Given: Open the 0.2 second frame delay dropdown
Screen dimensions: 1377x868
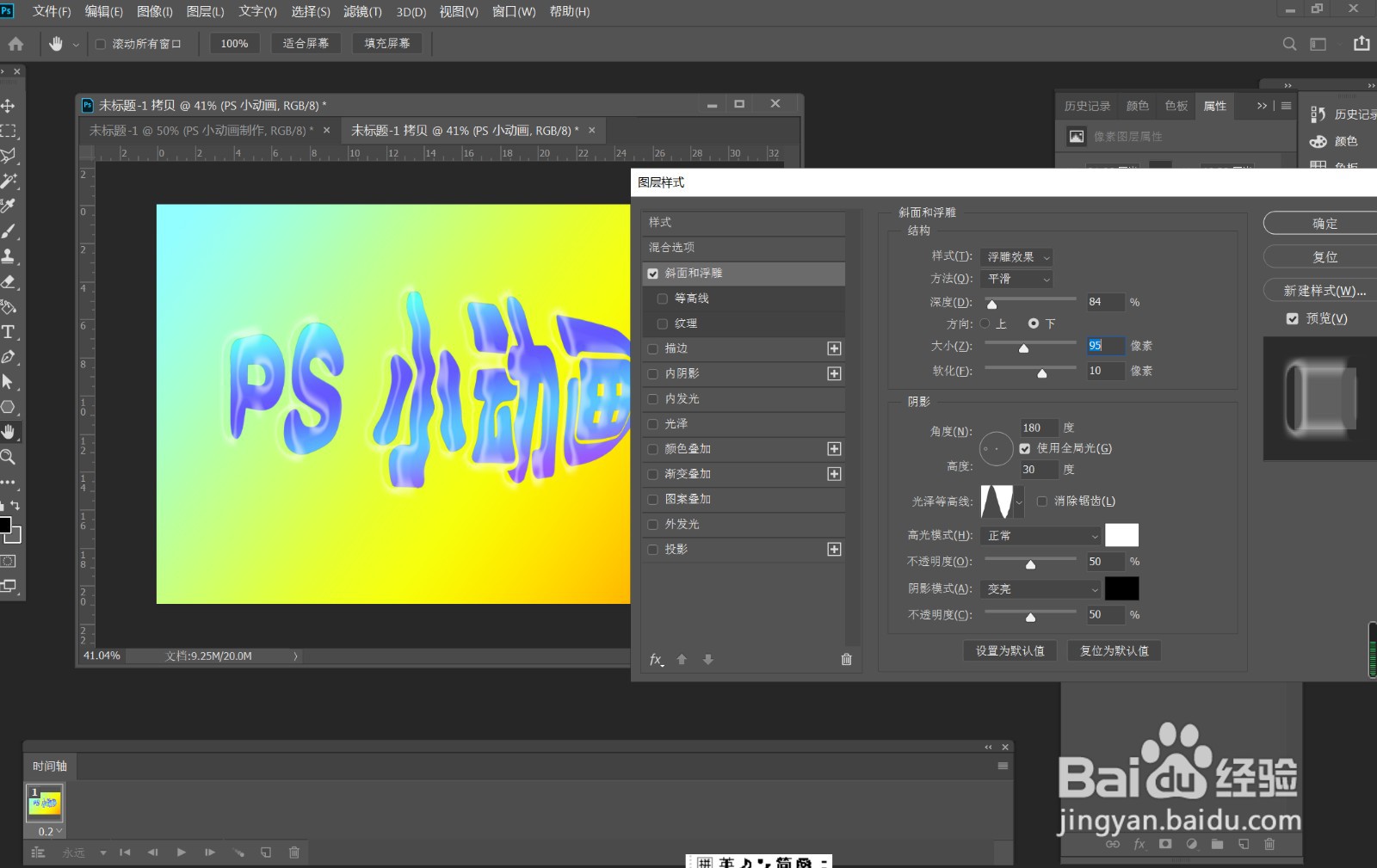Looking at the screenshot, I should 49,831.
